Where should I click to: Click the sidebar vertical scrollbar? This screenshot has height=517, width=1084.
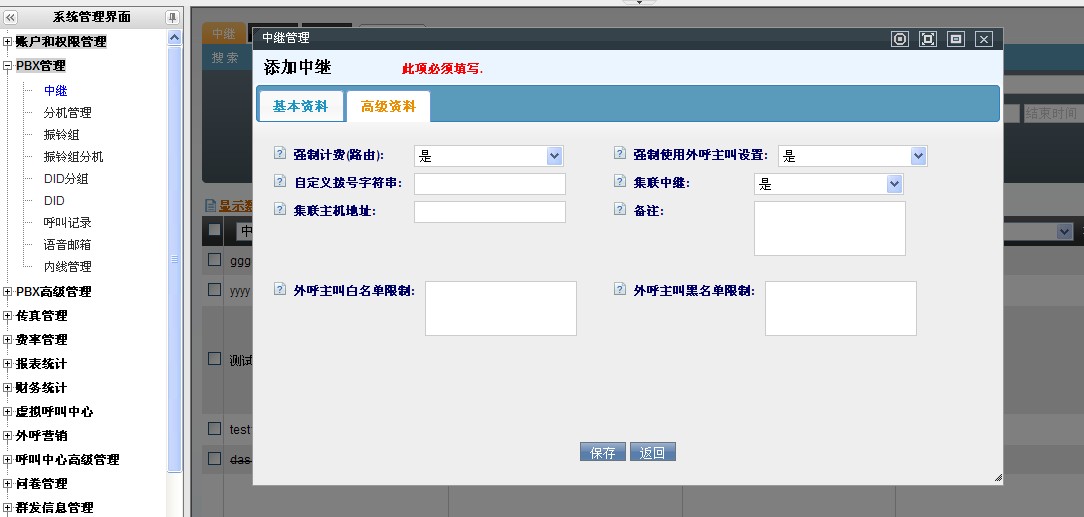[x=175, y=260]
